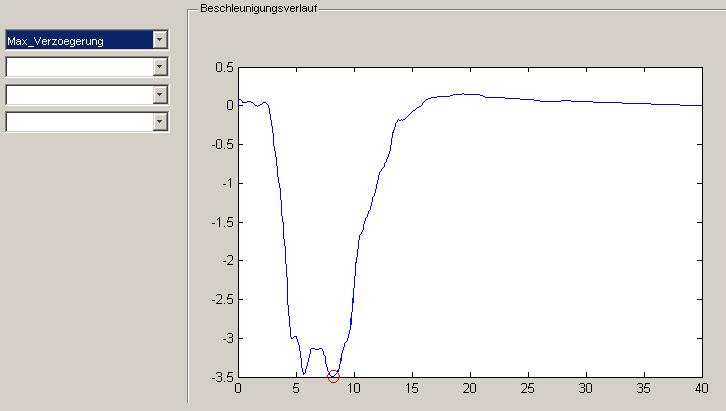Click the 20 tick label on the x-axis
Viewport: 726px width, 411px height.
470,389
